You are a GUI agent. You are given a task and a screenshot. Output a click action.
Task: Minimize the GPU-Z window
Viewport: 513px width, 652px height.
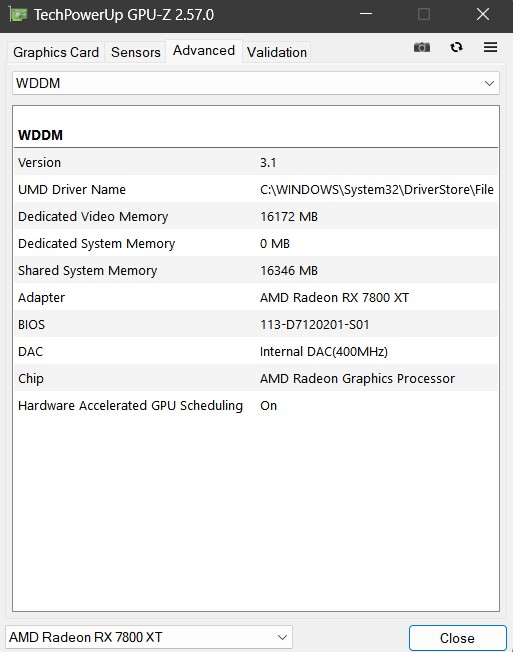tap(366, 15)
